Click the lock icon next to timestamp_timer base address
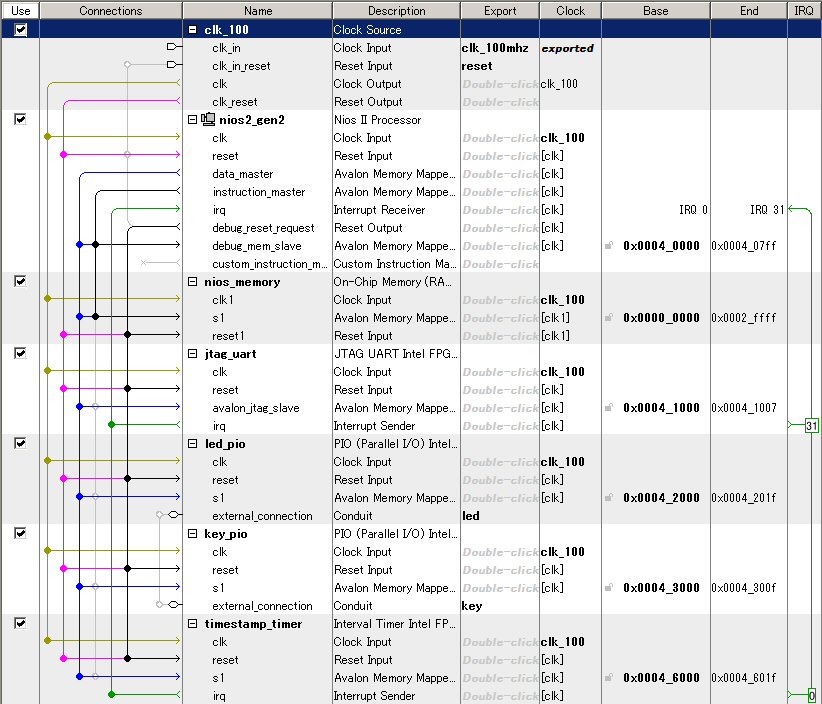 (608, 677)
